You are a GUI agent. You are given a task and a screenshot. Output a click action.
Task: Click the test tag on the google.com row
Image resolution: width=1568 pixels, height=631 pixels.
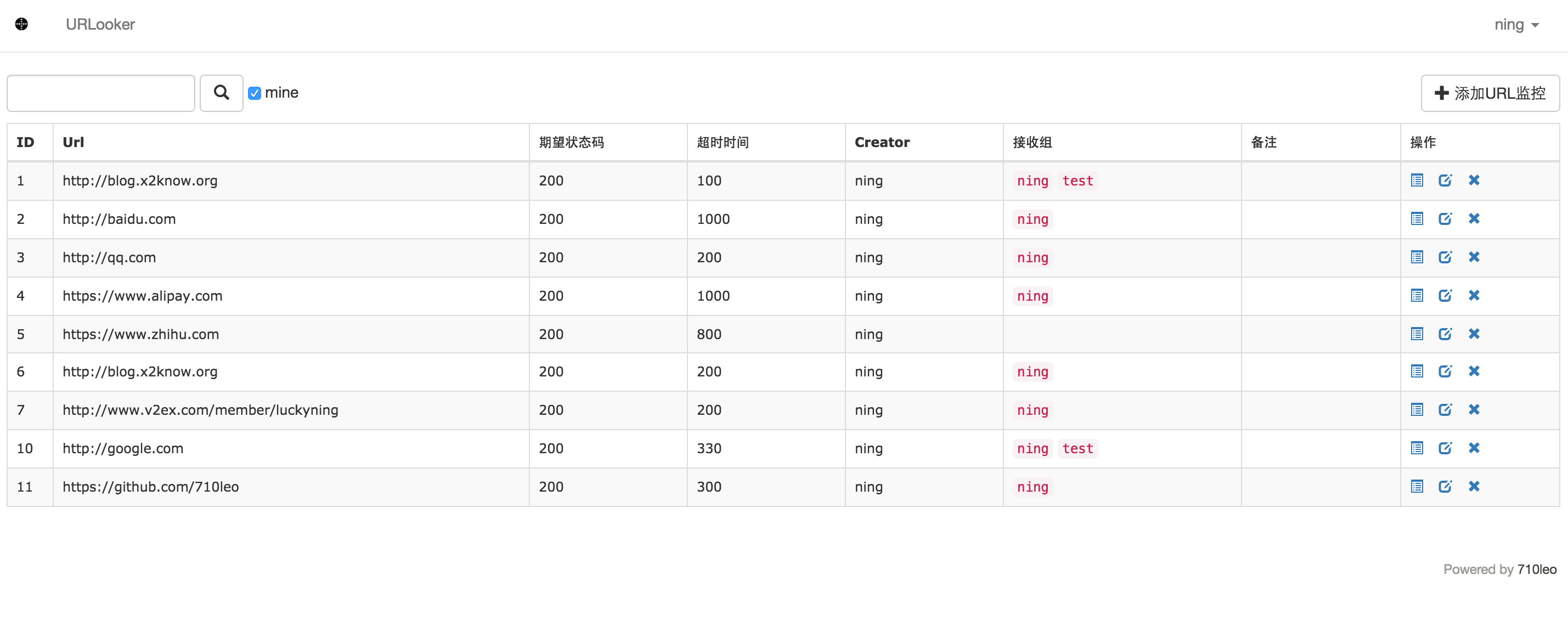pyautogui.click(x=1078, y=448)
